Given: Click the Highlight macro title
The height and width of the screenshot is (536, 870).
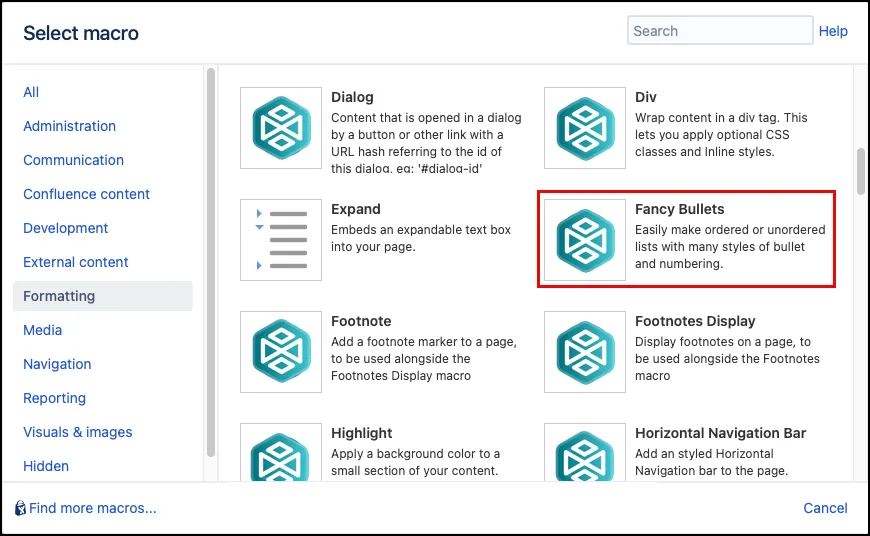Looking at the screenshot, I should (x=362, y=433).
